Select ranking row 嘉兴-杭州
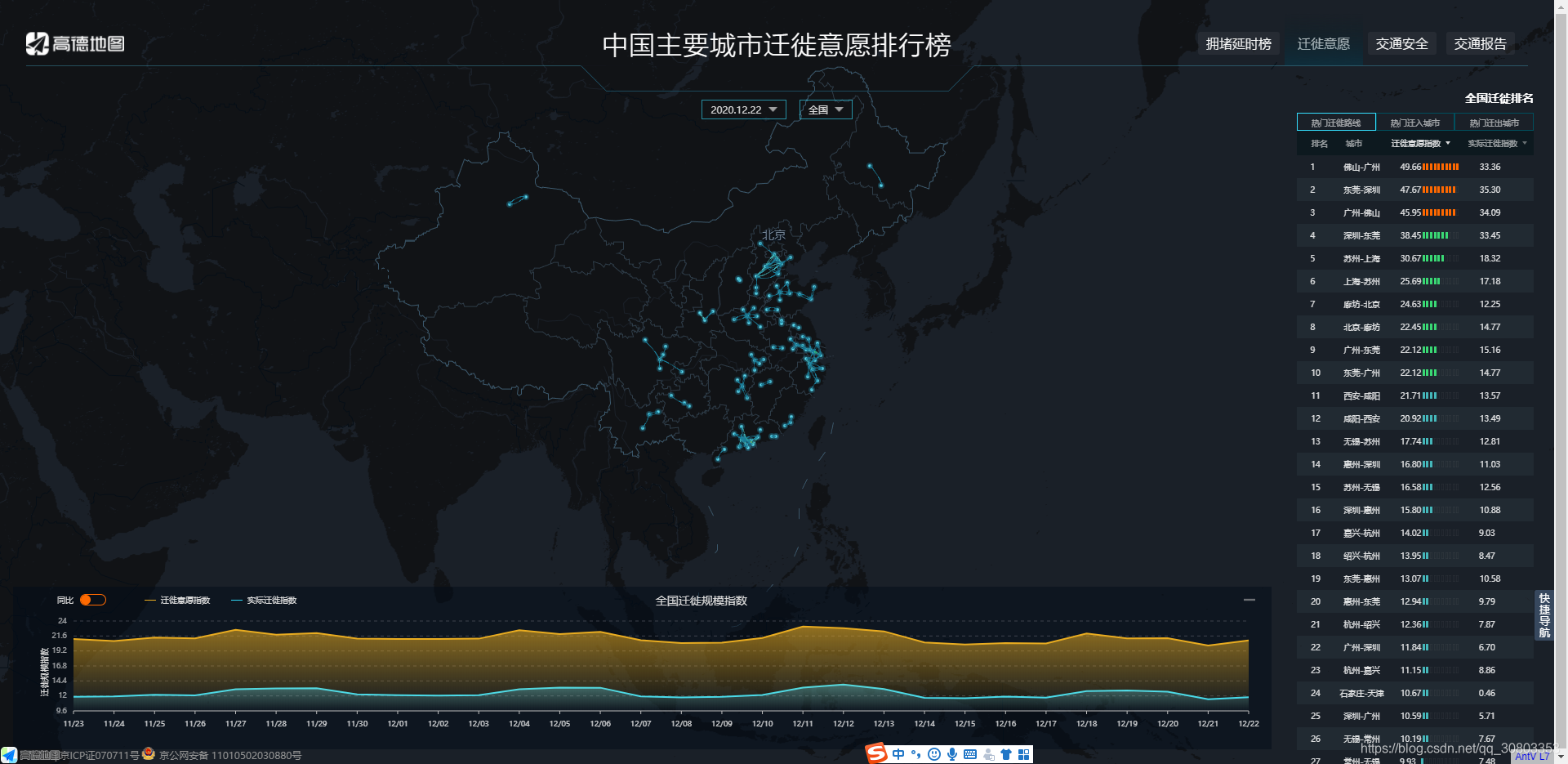This screenshot has width=1568, height=764. coord(1415,533)
